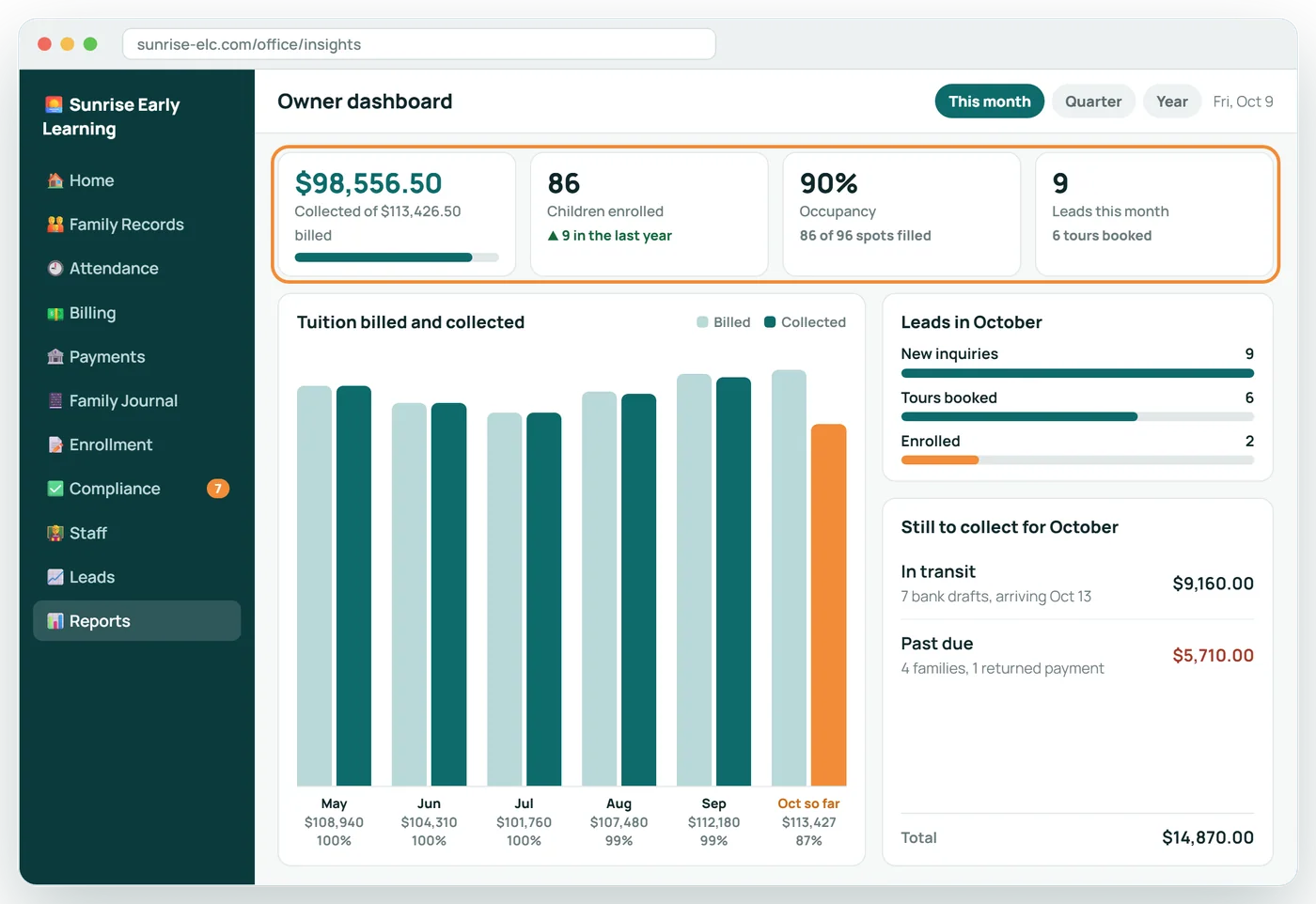Viewport: 1316px width, 904px height.
Task: Click the '6 tours booked' text
Action: pos(1102,236)
